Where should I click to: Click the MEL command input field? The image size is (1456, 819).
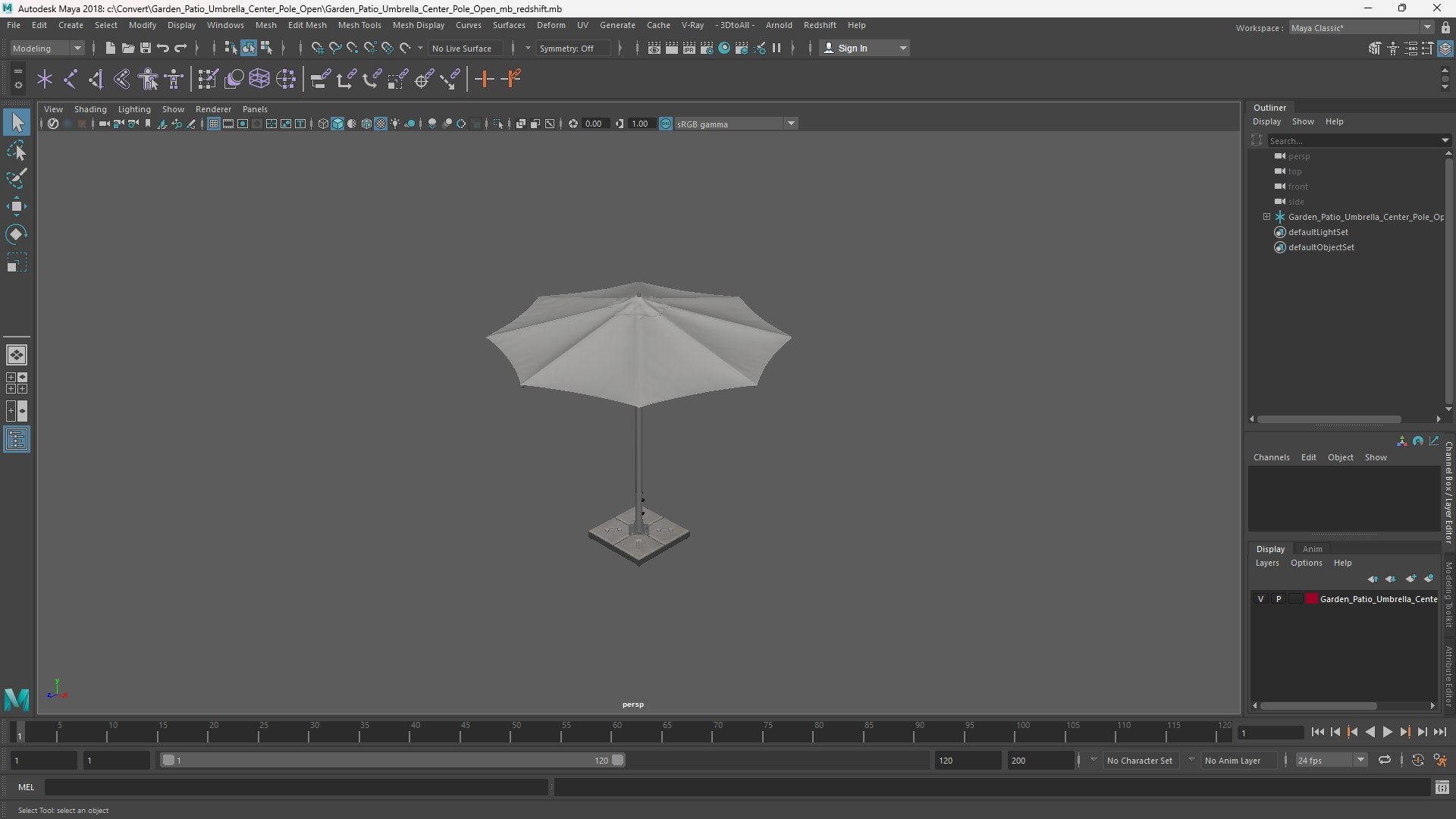point(296,787)
